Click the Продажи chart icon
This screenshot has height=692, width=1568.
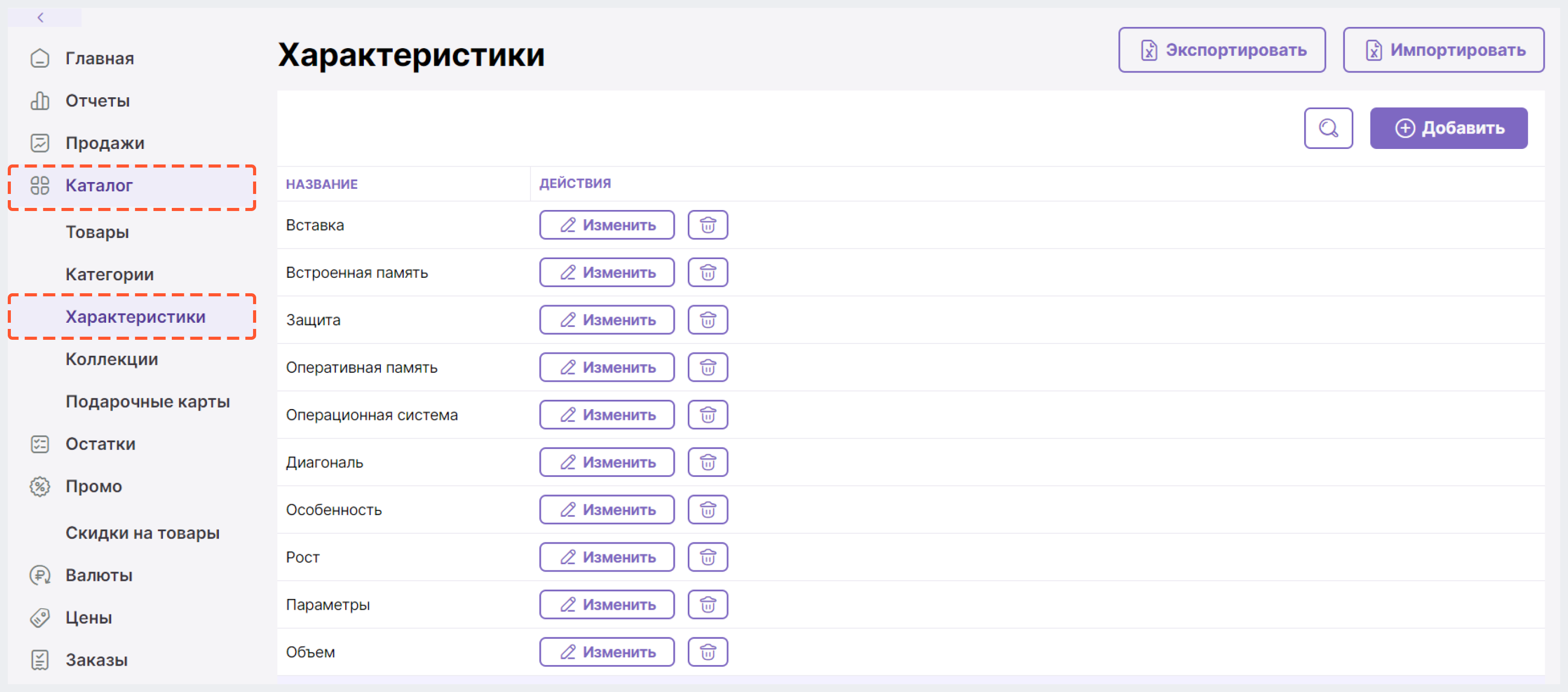point(39,143)
